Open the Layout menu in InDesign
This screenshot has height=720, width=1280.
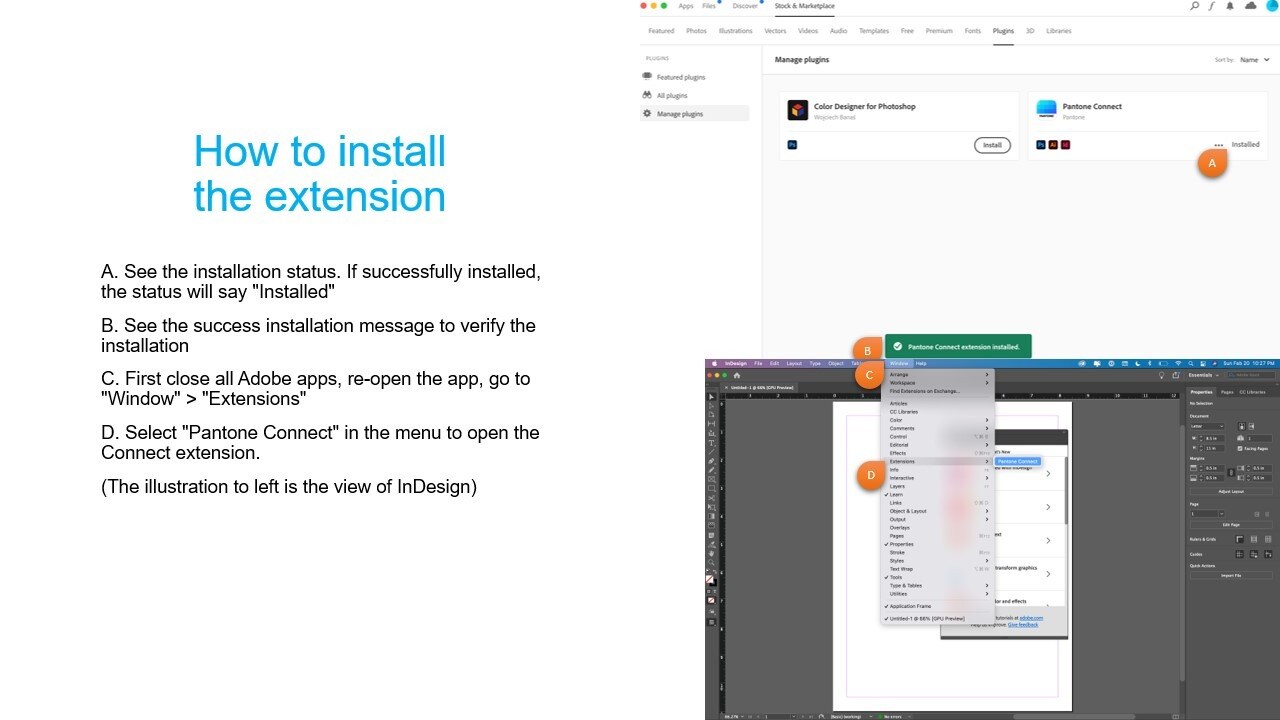794,363
